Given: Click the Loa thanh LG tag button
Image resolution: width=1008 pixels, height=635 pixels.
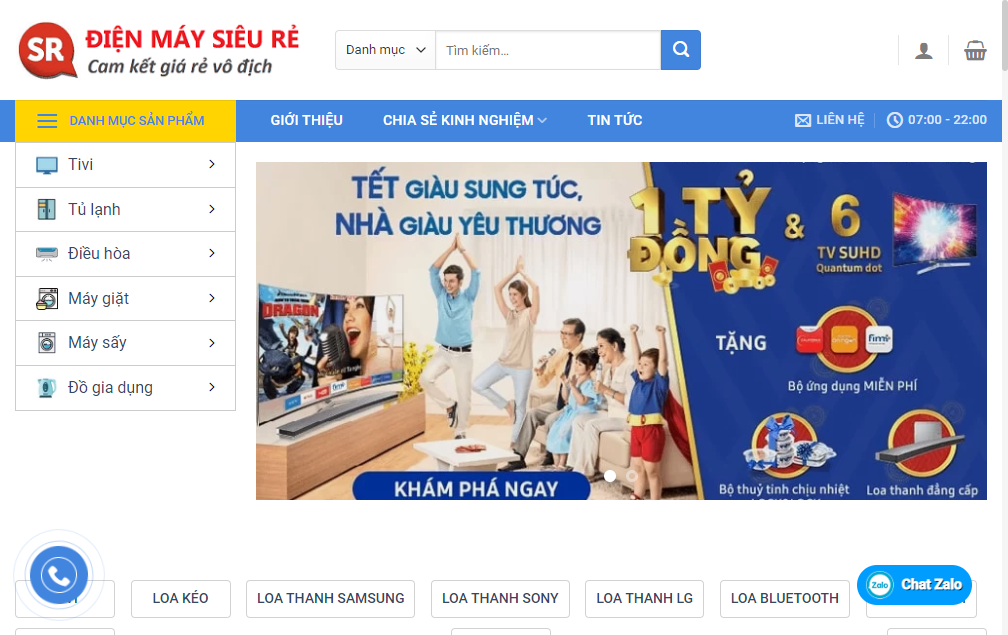Looking at the screenshot, I should 644,598.
